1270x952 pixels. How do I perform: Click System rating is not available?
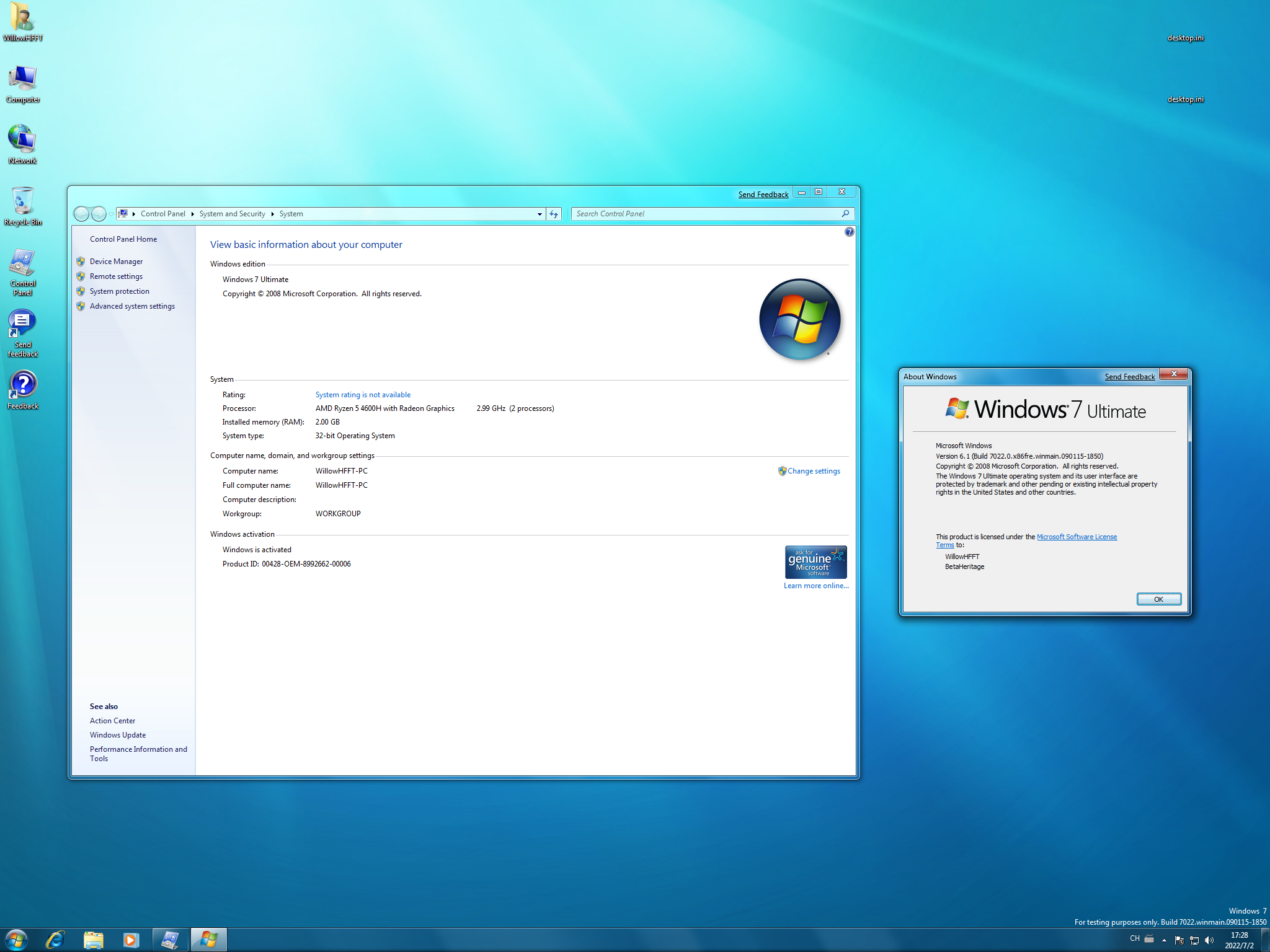[363, 395]
